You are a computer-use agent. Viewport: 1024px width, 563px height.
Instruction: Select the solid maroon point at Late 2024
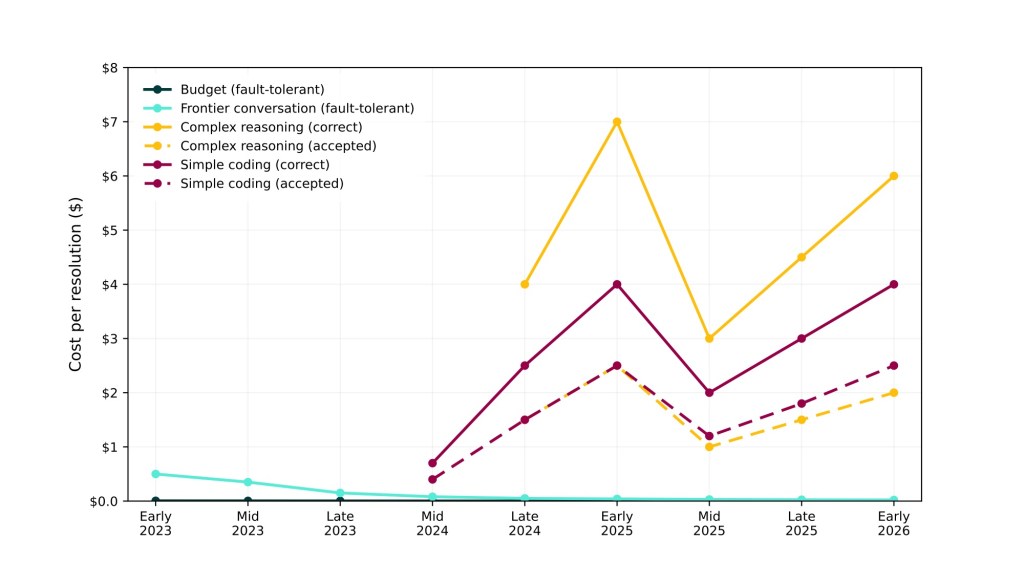tap(524, 366)
